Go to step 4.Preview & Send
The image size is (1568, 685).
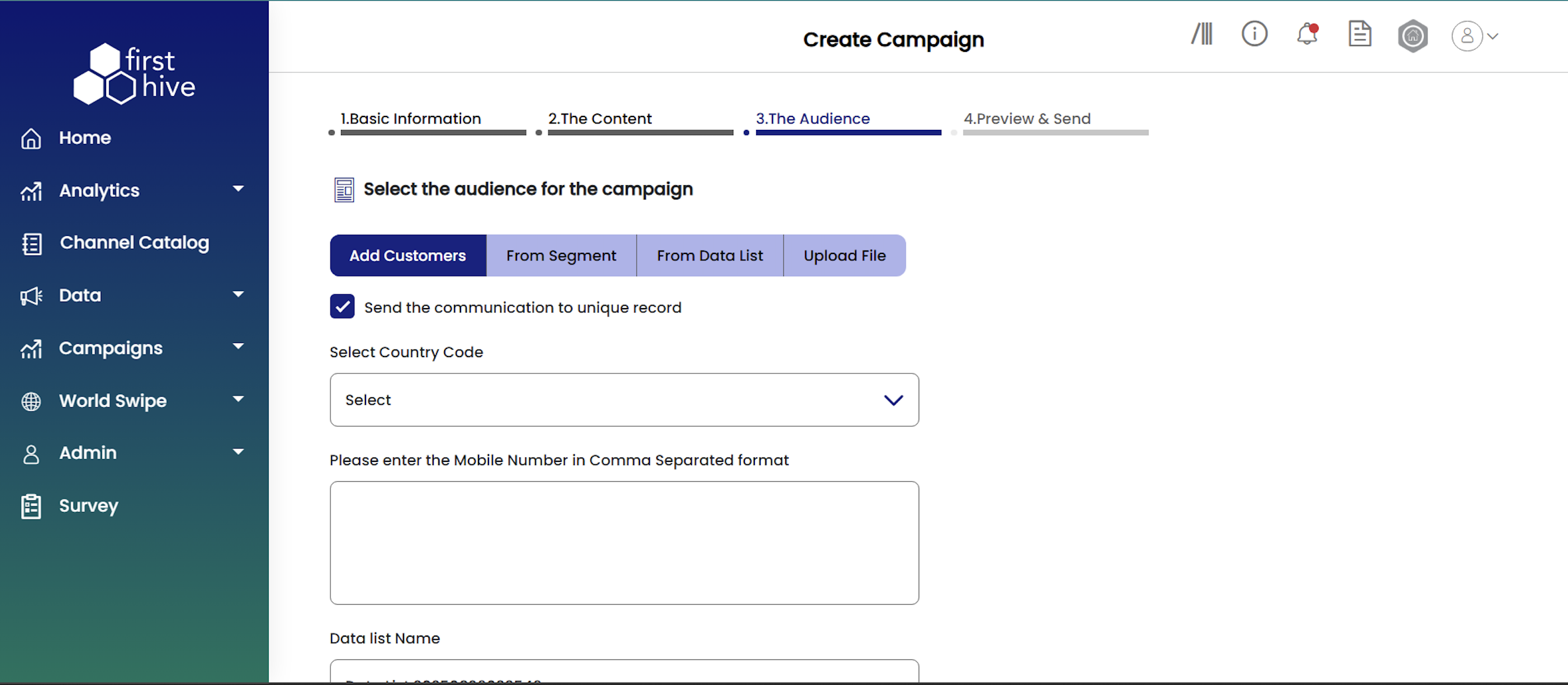point(1027,119)
